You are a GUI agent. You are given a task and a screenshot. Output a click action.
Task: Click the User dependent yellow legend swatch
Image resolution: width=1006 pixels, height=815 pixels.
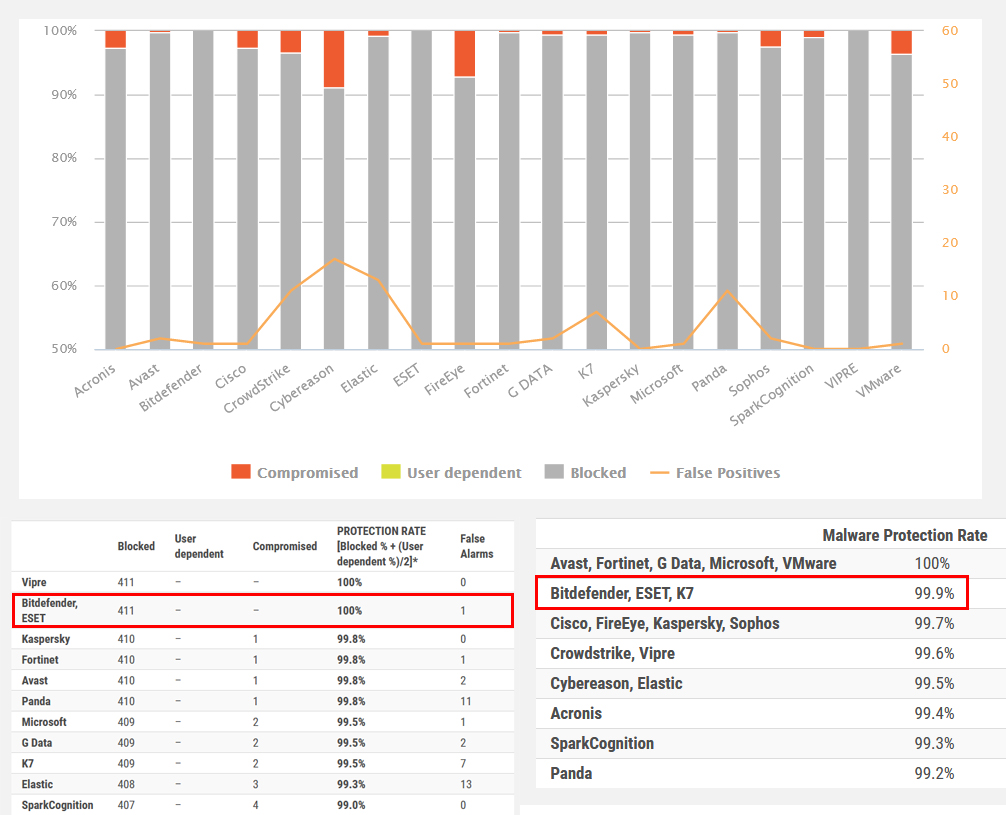391,472
